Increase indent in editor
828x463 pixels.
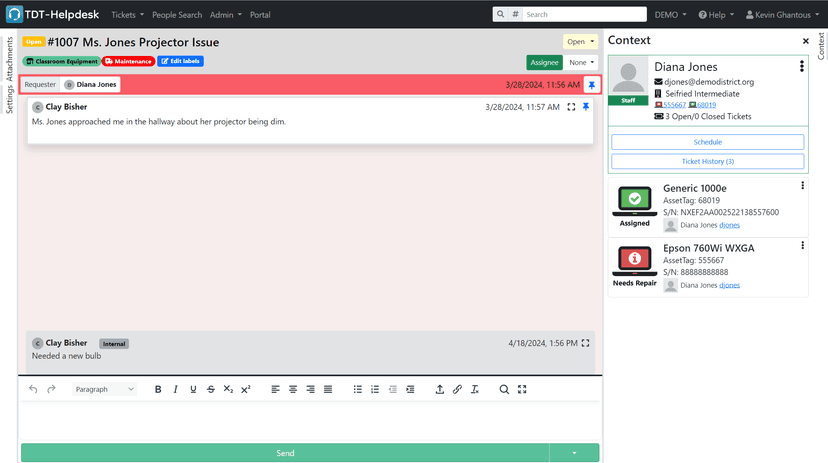(x=410, y=389)
